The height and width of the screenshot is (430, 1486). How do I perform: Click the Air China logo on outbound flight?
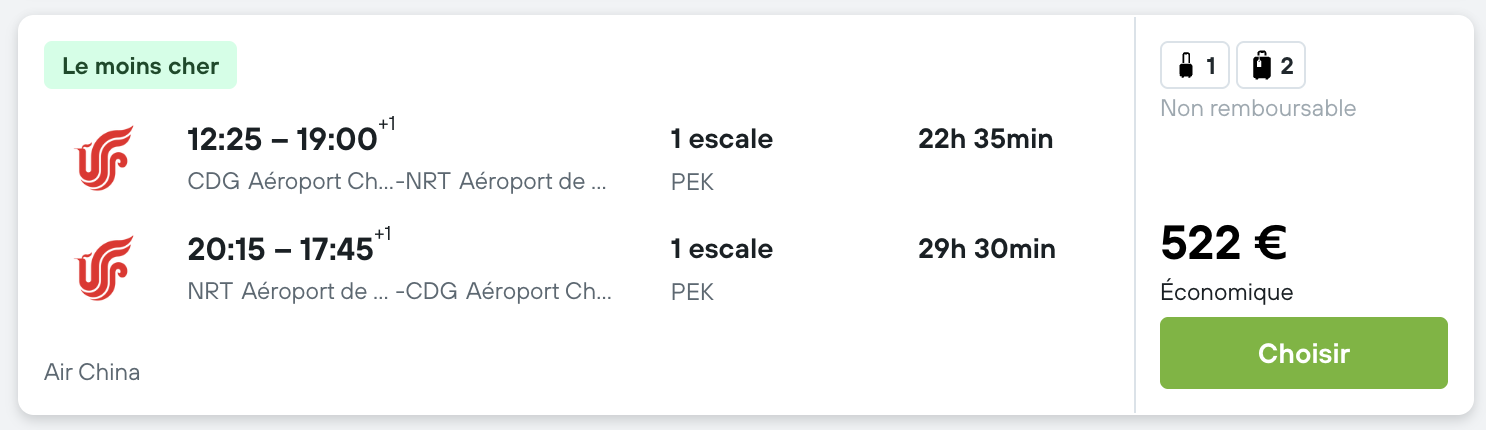click(x=105, y=158)
